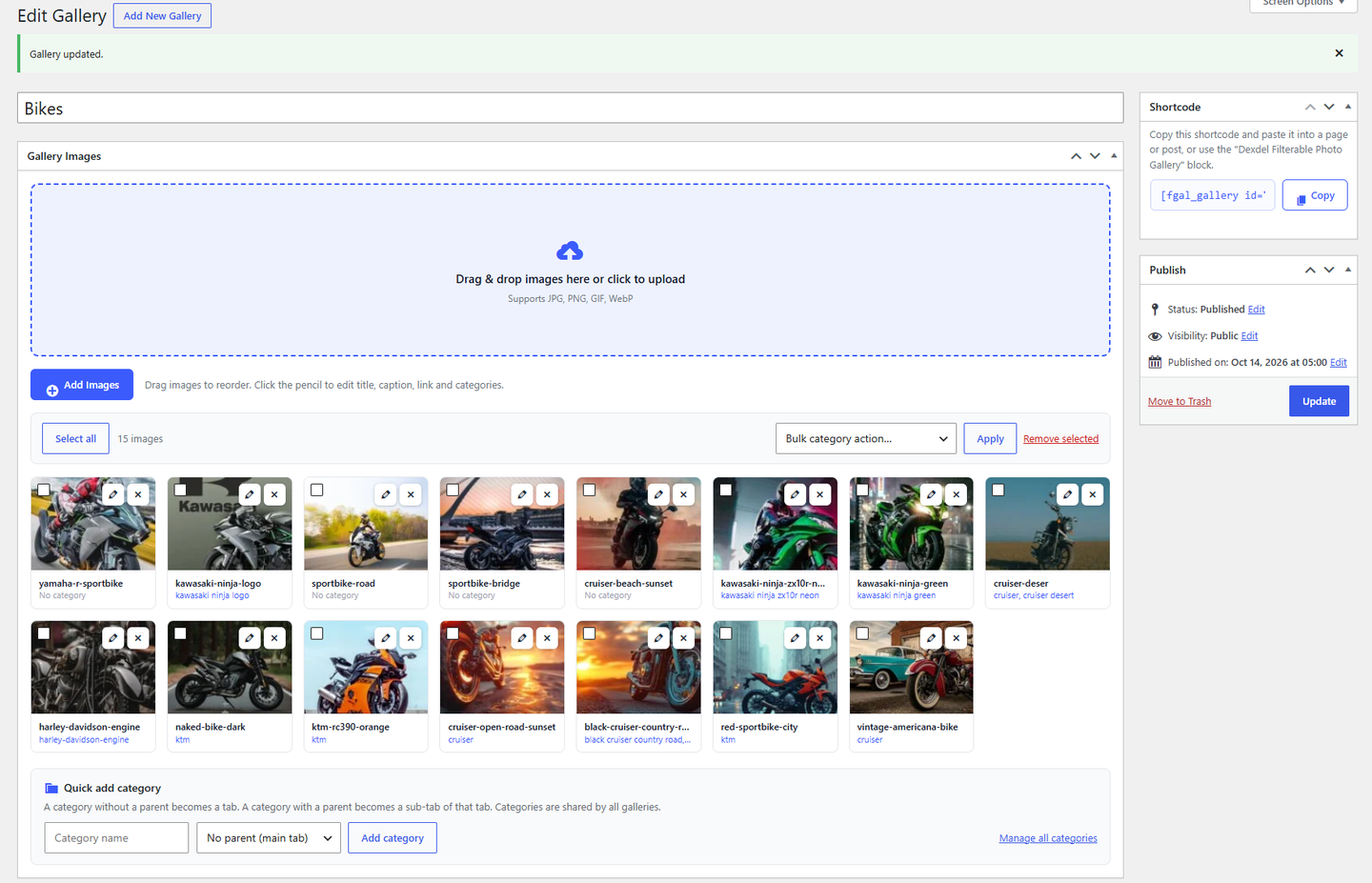Select the sportbike-road image checkbox

(317, 490)
